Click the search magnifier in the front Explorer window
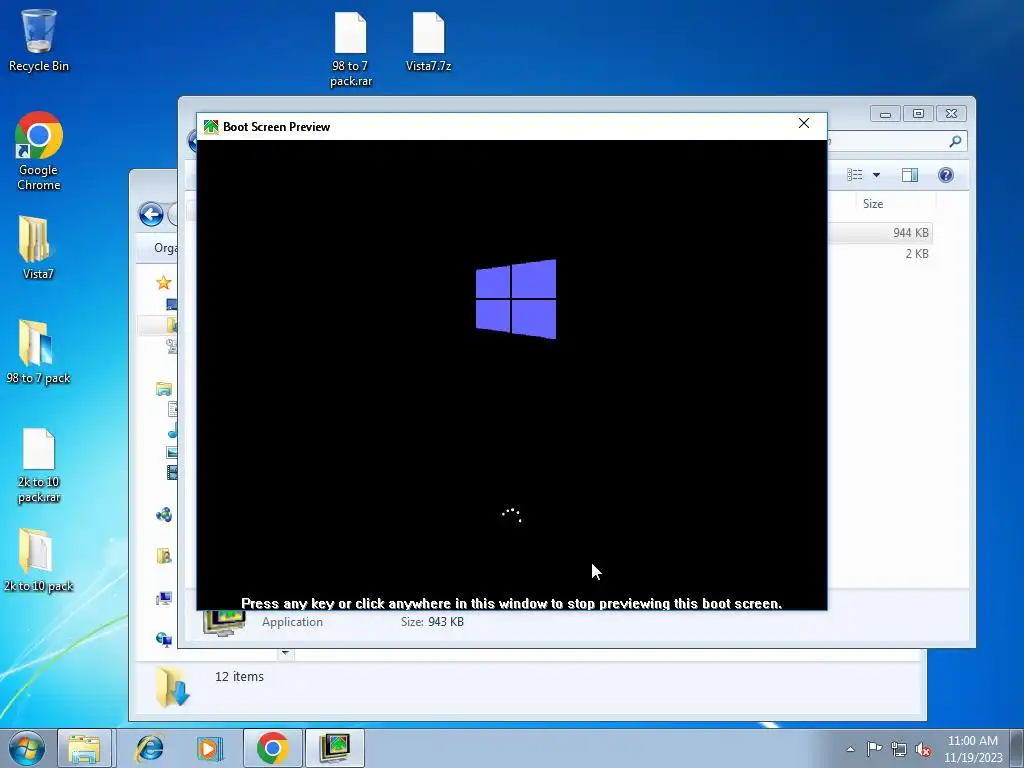The image size is (1024, 768). tap(955, 141)
